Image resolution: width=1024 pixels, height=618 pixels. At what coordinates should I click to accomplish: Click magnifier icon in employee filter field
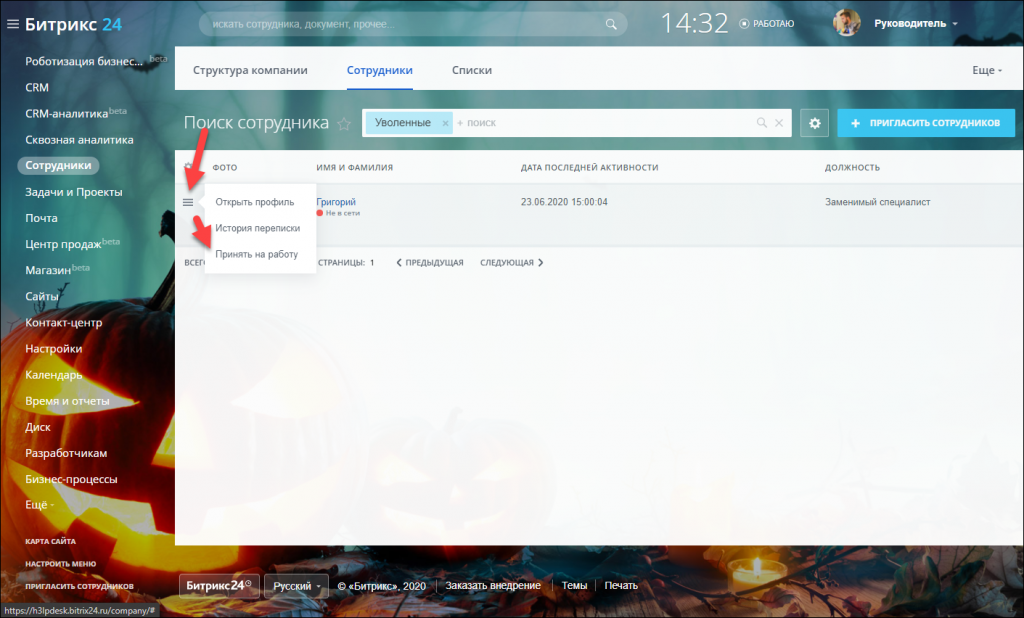(x=761, y=123)
